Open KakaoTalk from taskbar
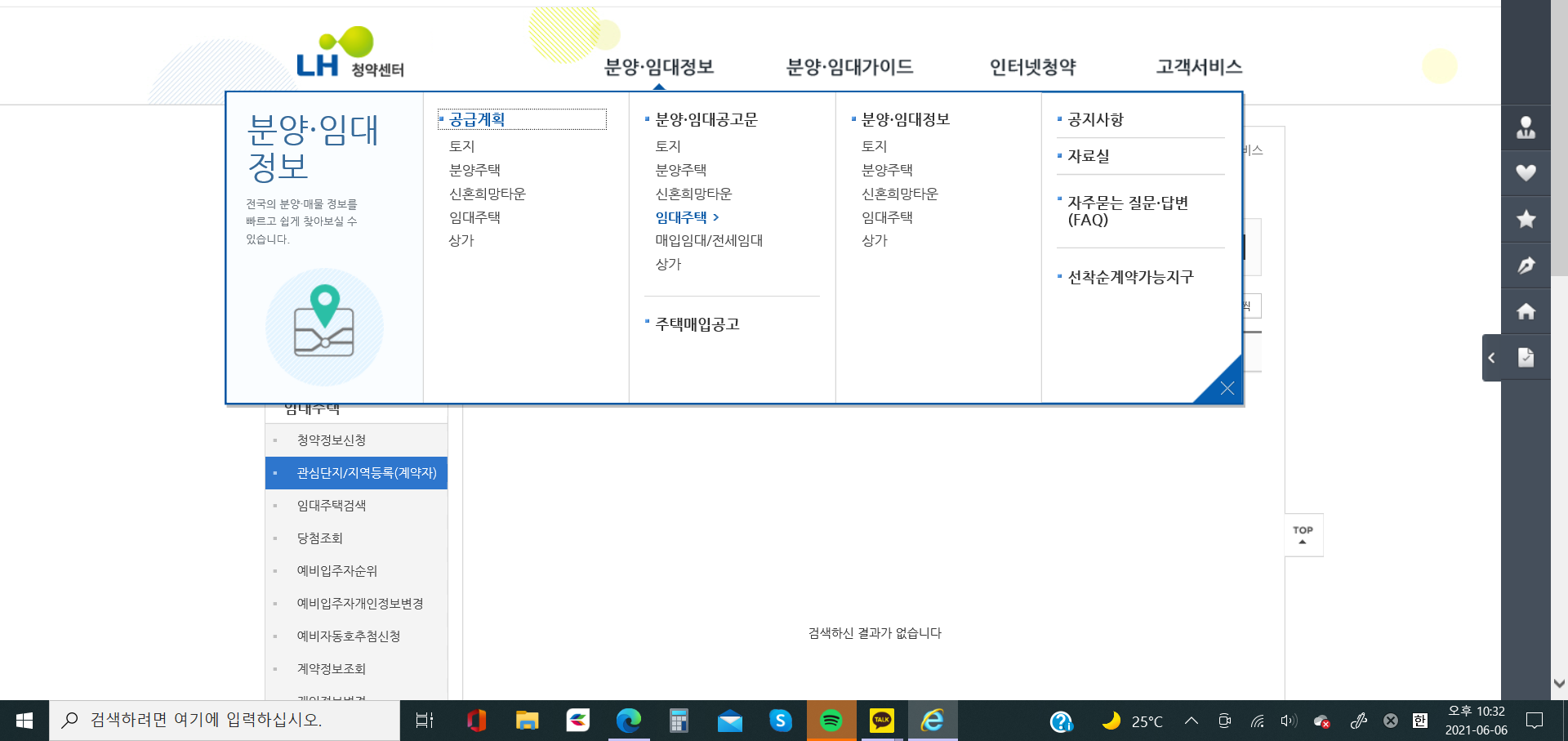The height and width of the screenshot is (741, 1568). pyautogui.click(x=881, y=721)
